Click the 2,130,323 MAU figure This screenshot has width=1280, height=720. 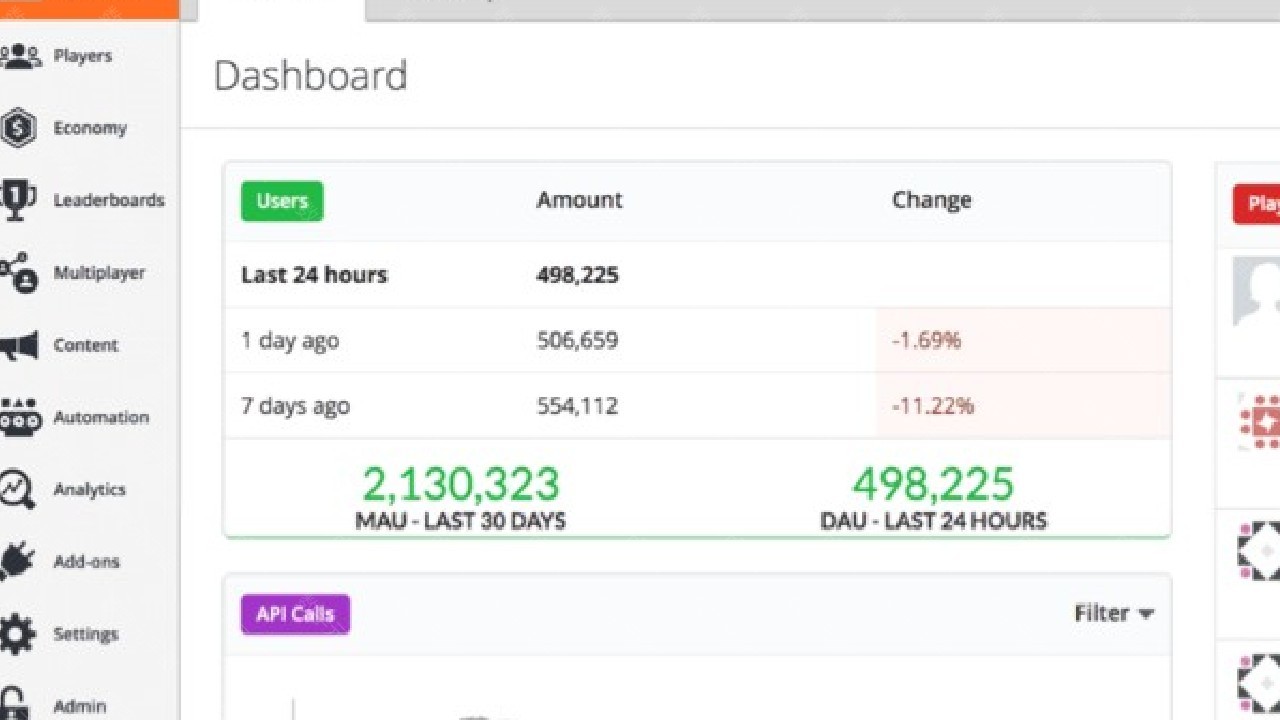[460, 485]
